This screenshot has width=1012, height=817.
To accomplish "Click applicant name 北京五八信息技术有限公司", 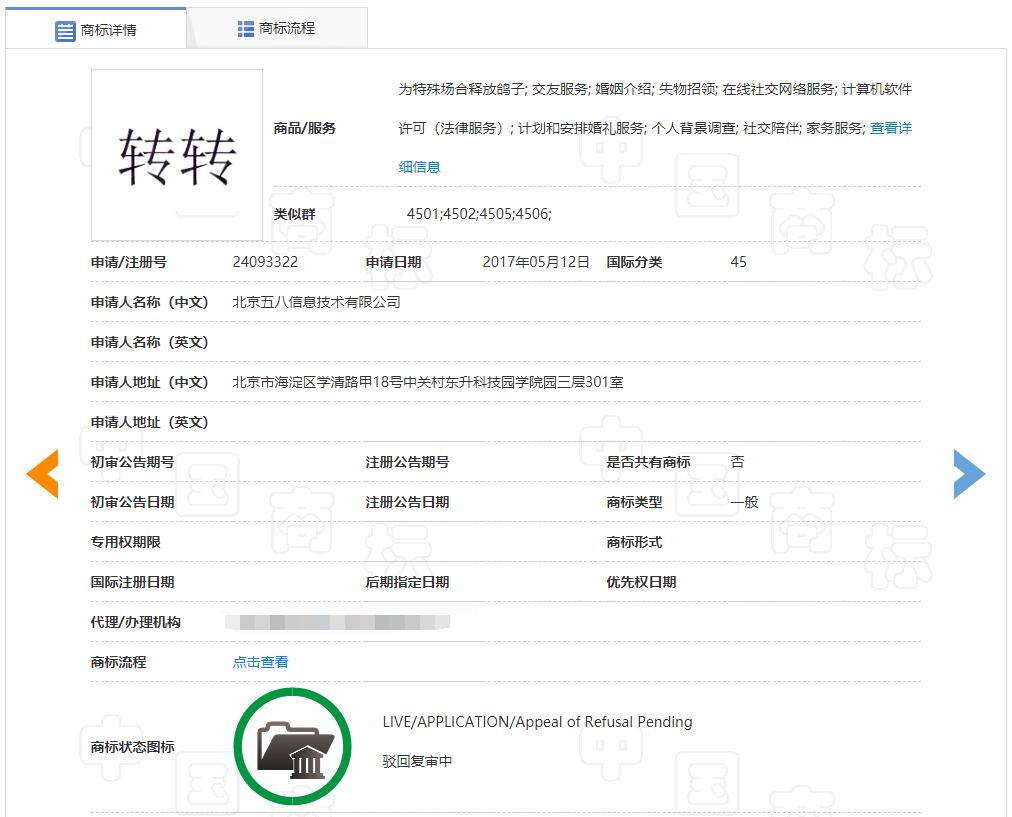I will (316, 302).
